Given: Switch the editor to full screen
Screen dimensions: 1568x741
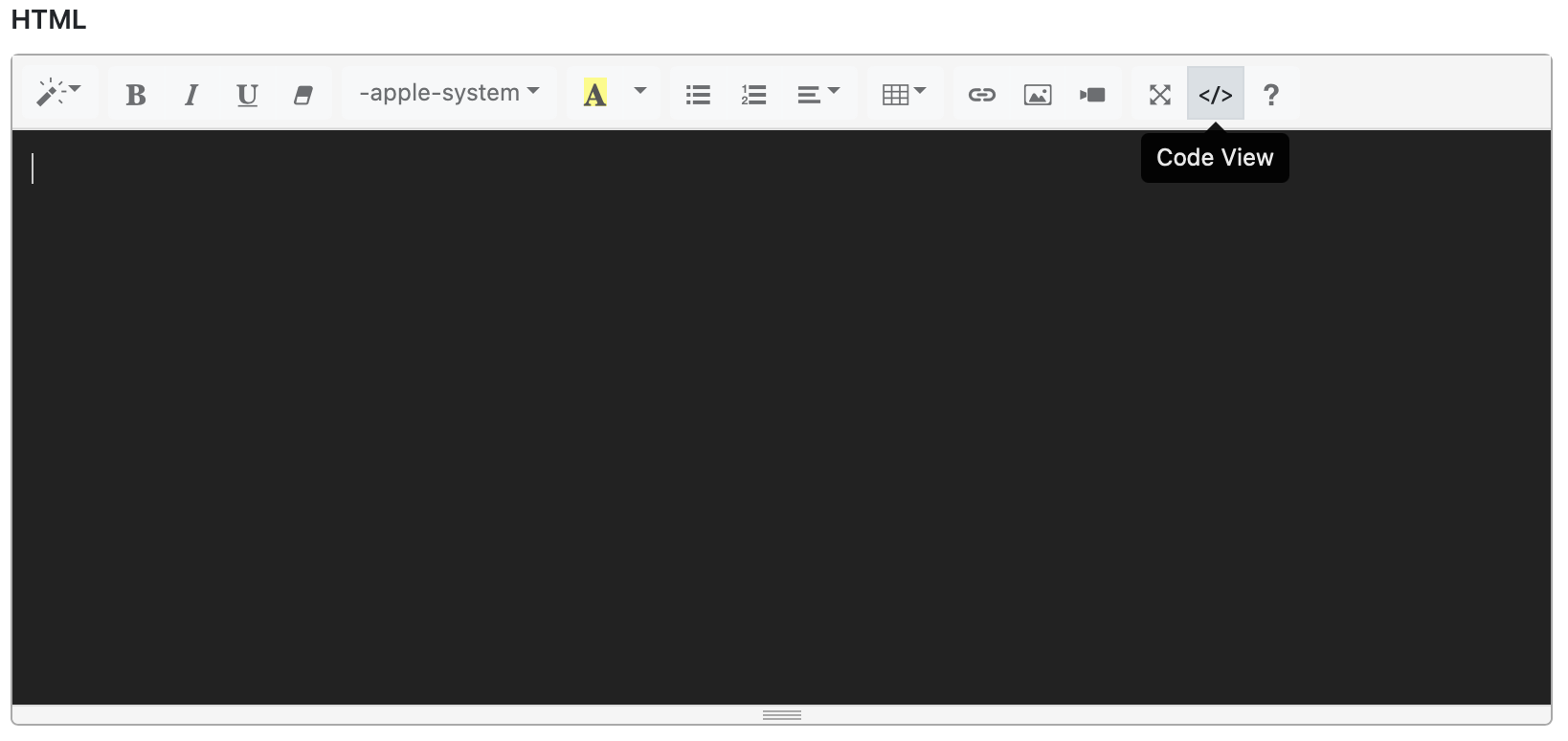Looking at the screenshot, I should (1160, 94).
